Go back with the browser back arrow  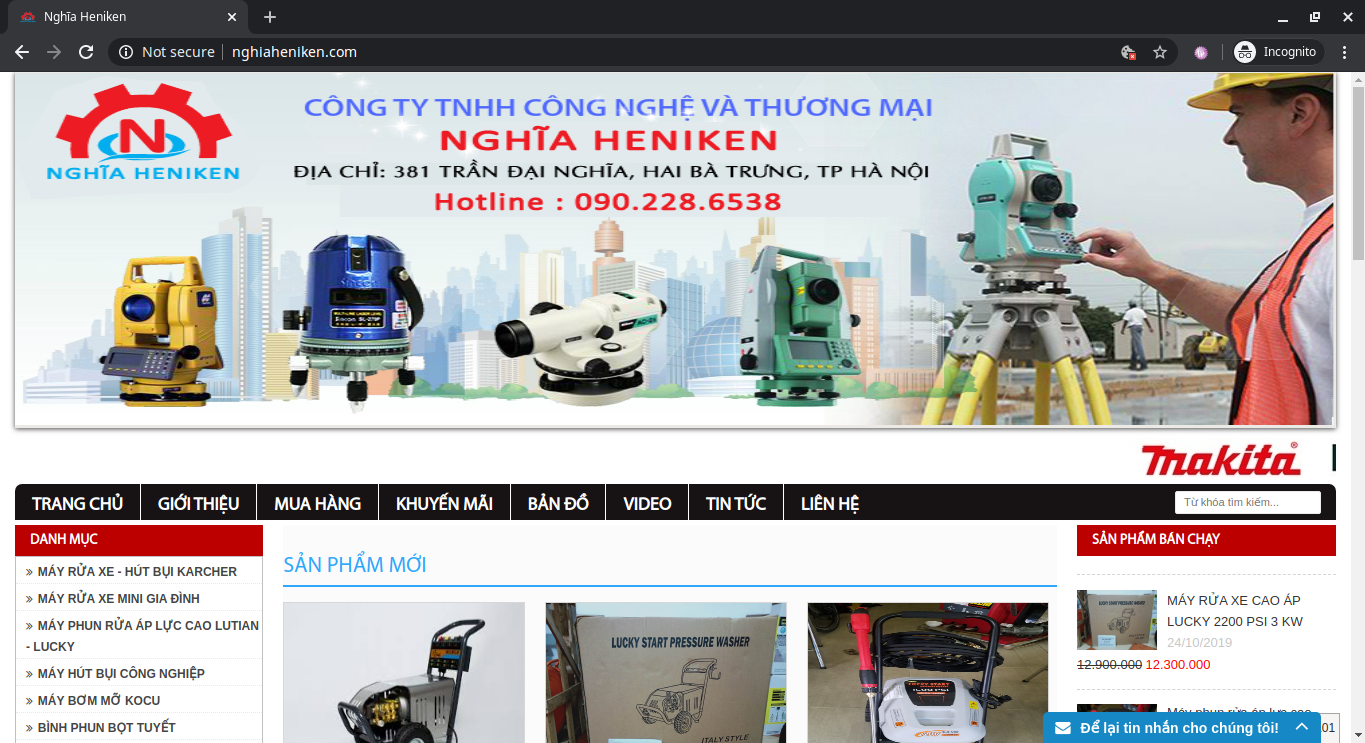click(22, 52)
